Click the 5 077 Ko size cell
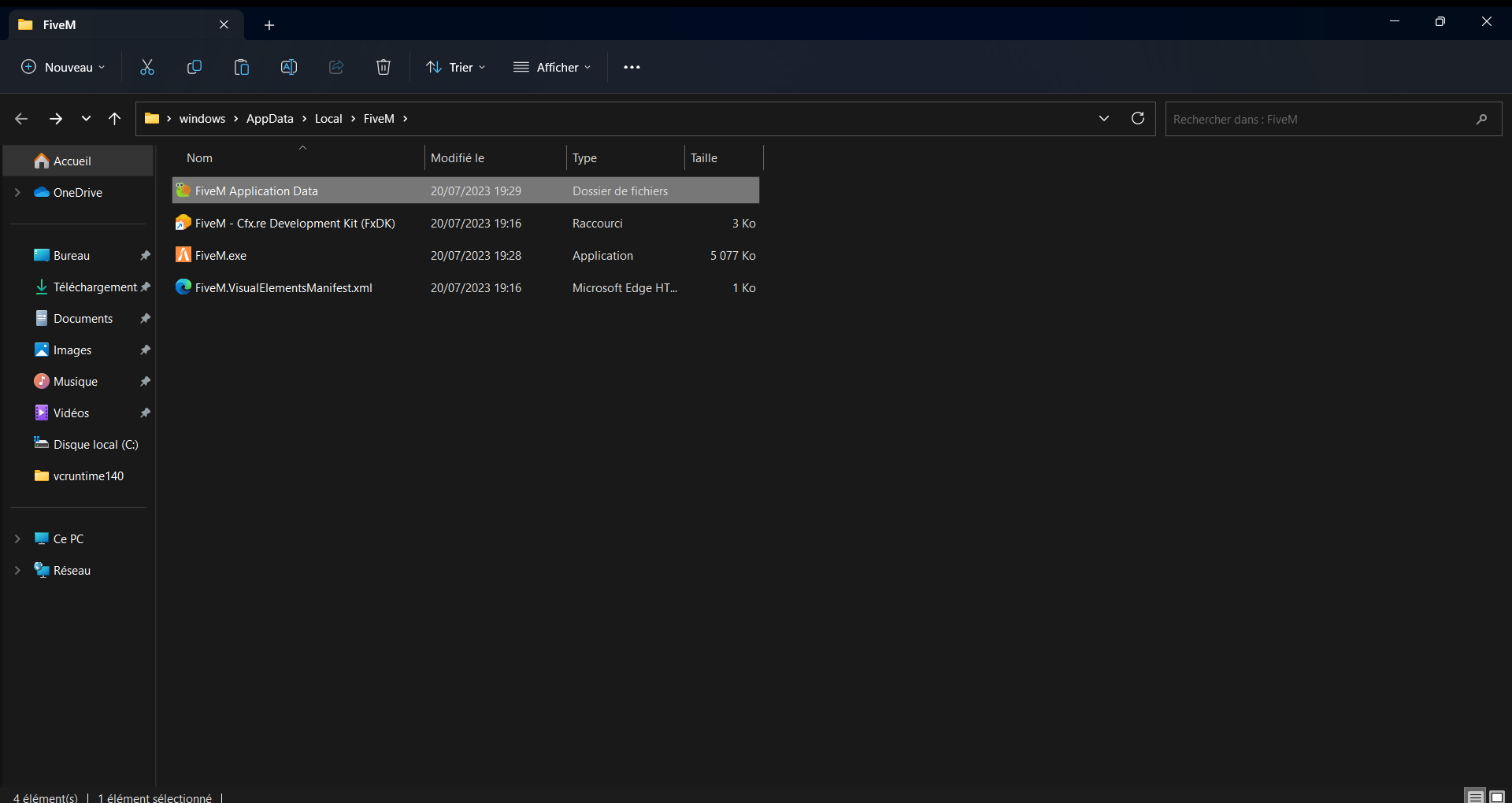Screen dimensions: 1512x803 click(732, 256)
